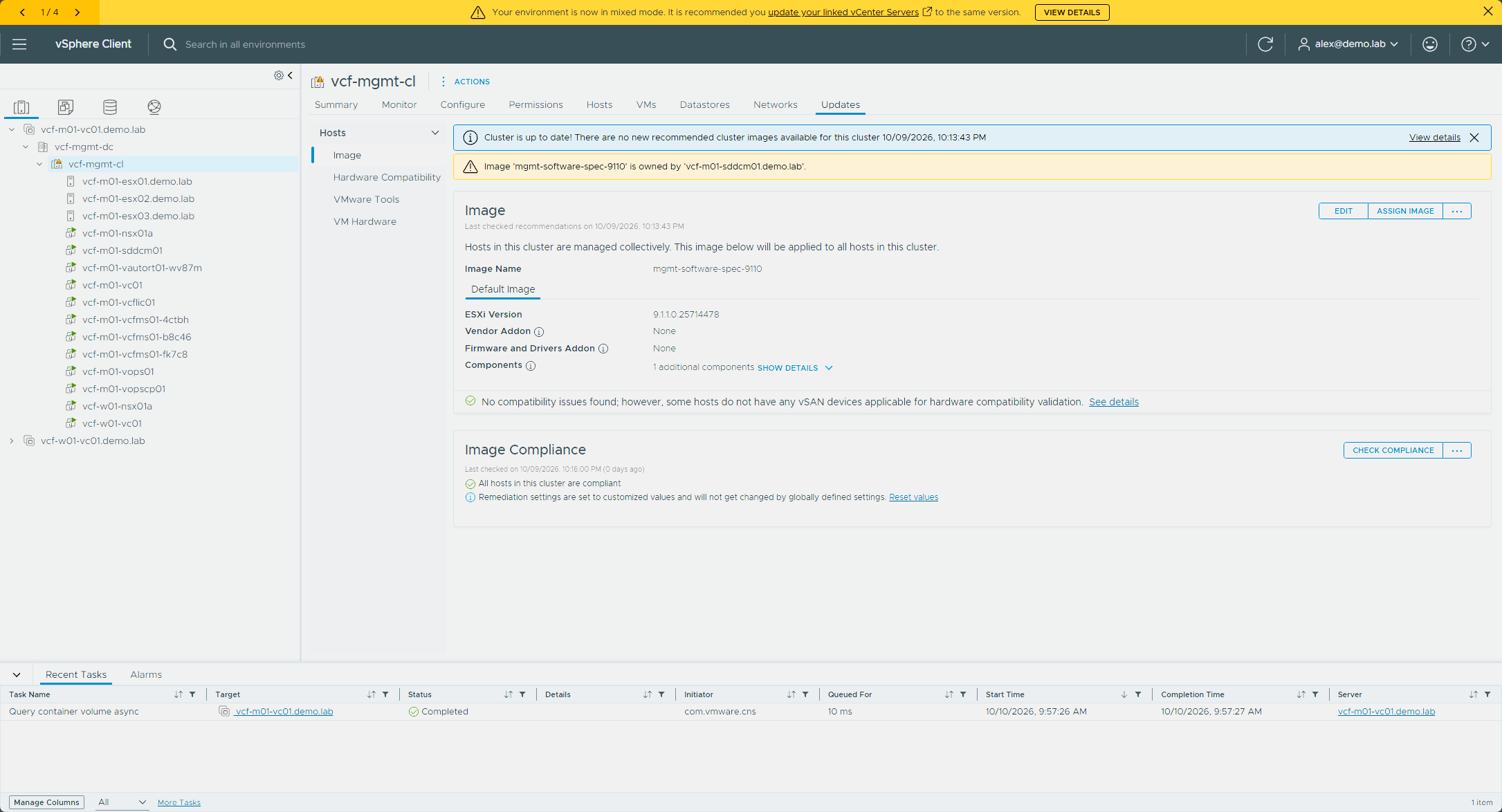Screen dimensions: 1502x812
Task: Select the Hosts and Clusters inventory view icon
Action: click(21, 107)
